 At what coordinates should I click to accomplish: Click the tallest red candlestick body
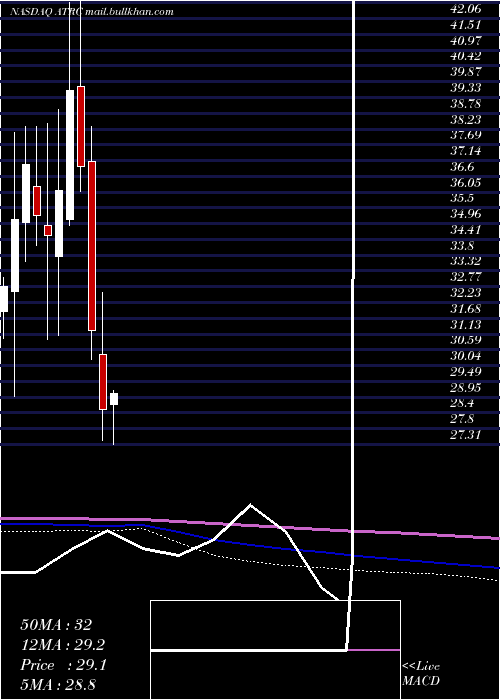pyautogui.click(x=92, y=246)
